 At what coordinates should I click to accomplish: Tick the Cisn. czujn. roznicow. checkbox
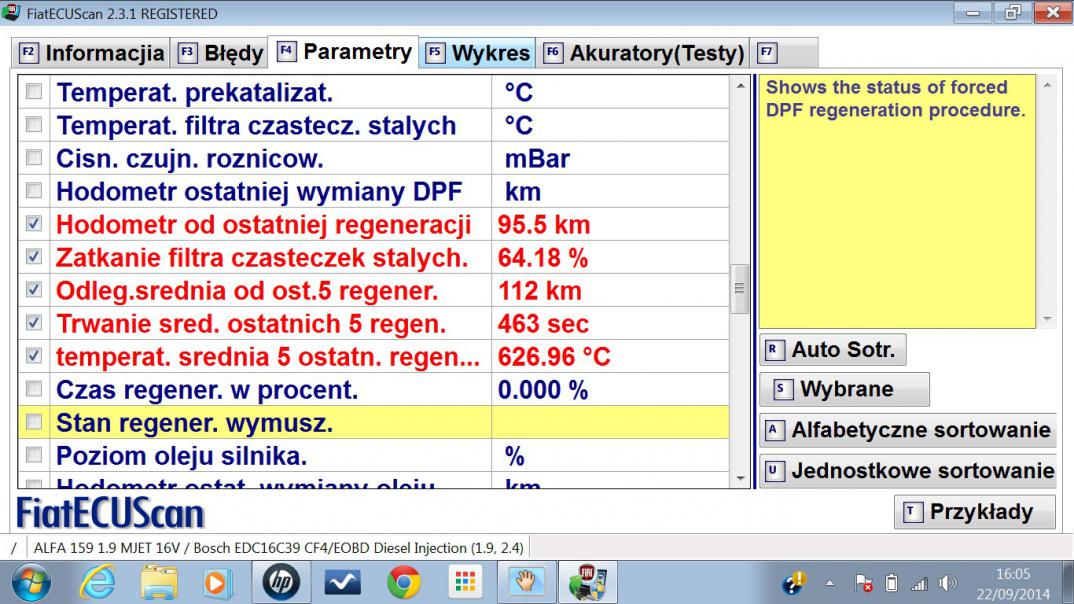pos(34,157)
